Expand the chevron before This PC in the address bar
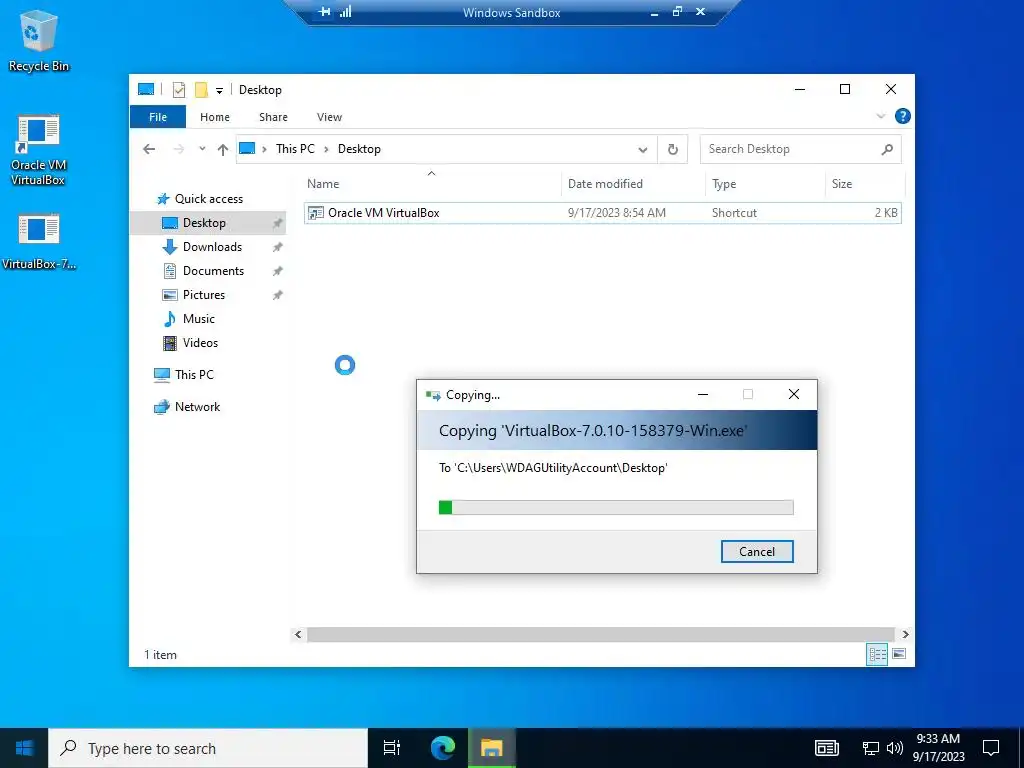 click(x=264, y=150)
